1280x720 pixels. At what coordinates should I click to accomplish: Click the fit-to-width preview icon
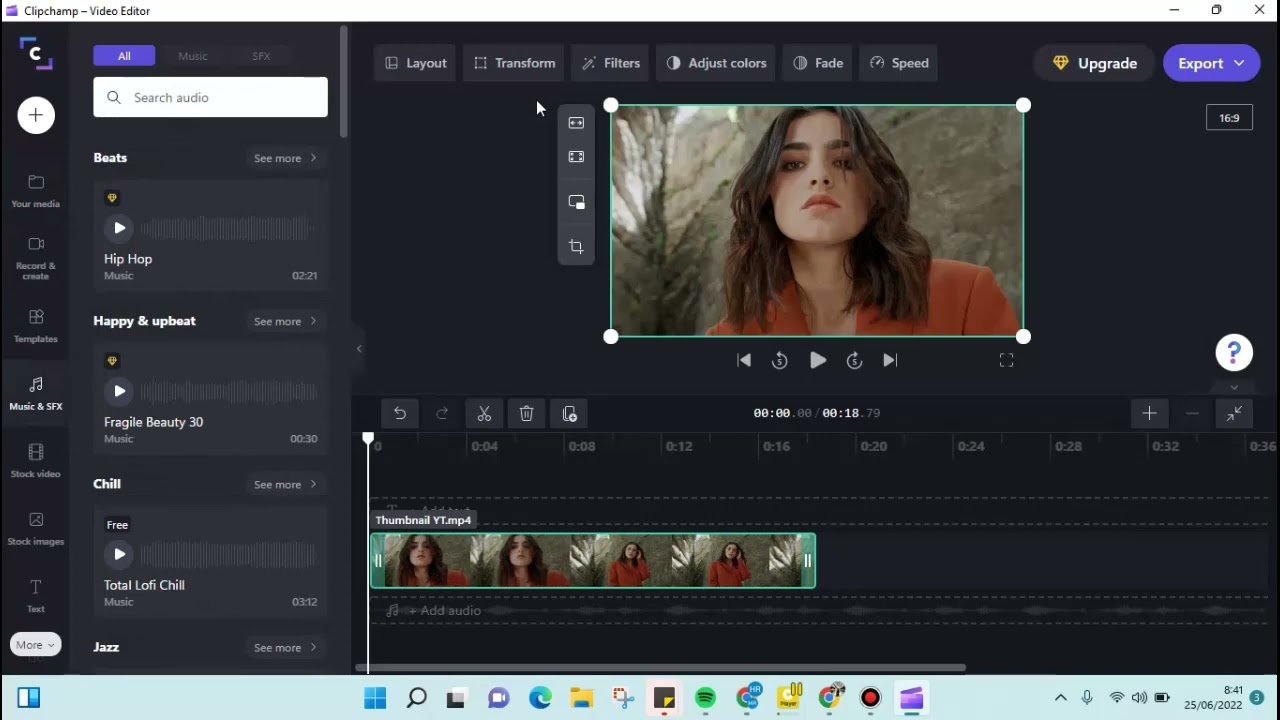(576, 123)
